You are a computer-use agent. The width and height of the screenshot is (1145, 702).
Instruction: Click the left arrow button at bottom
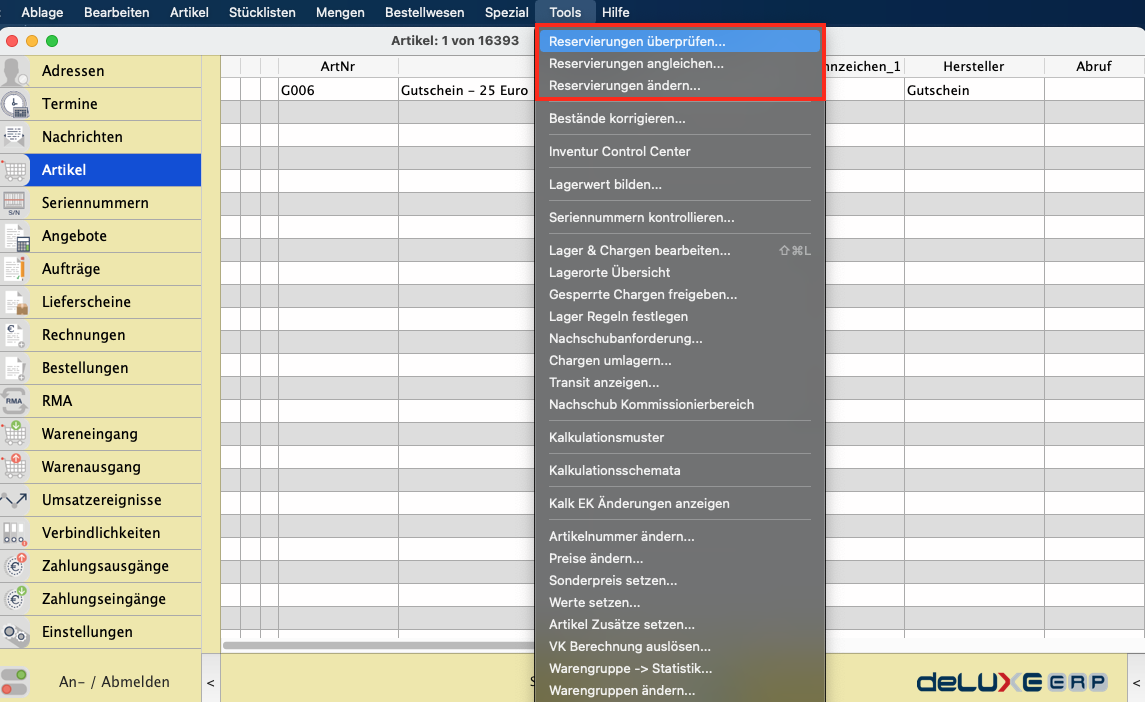(x=210, y=683)
